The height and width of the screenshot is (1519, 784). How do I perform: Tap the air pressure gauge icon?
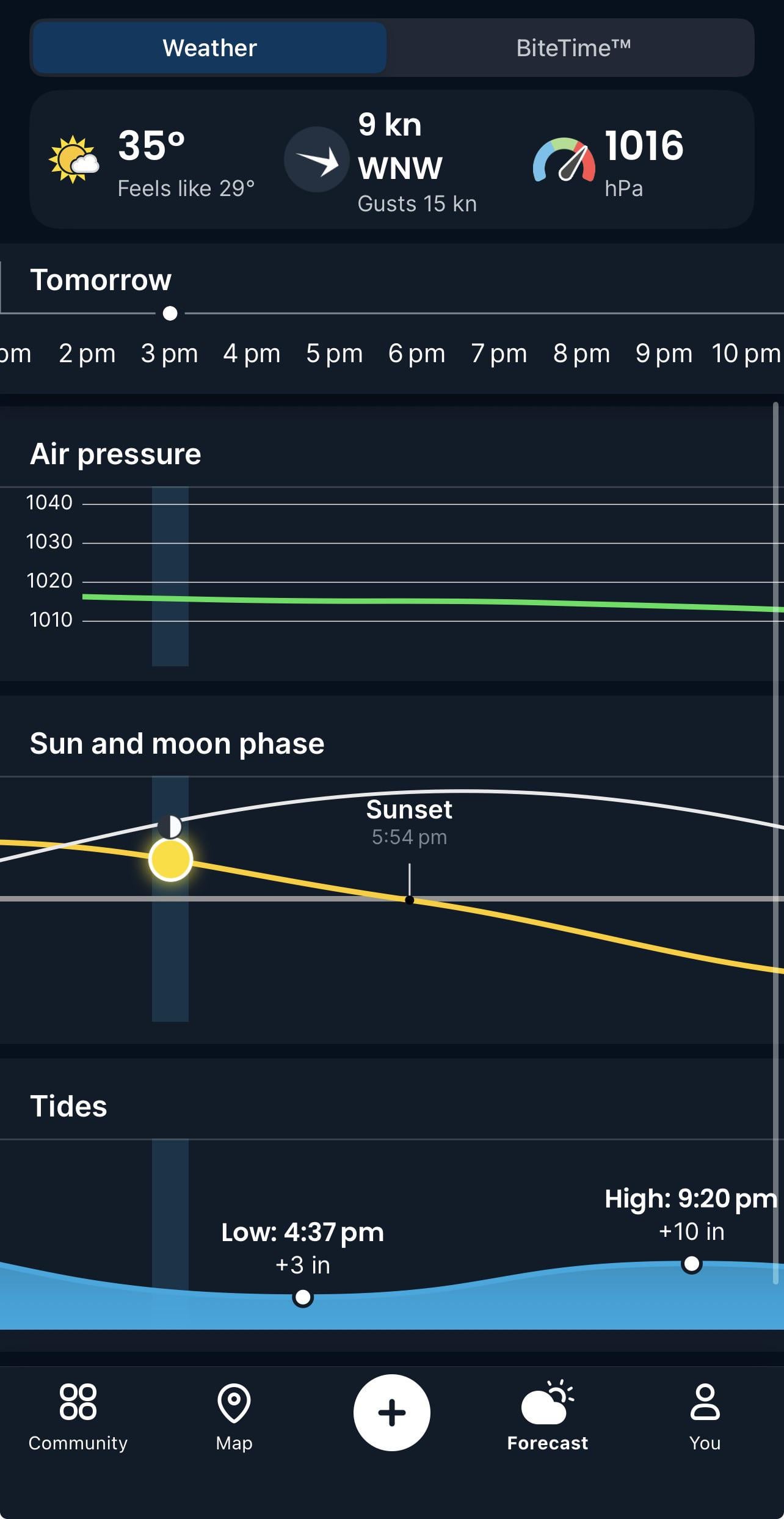564,160
